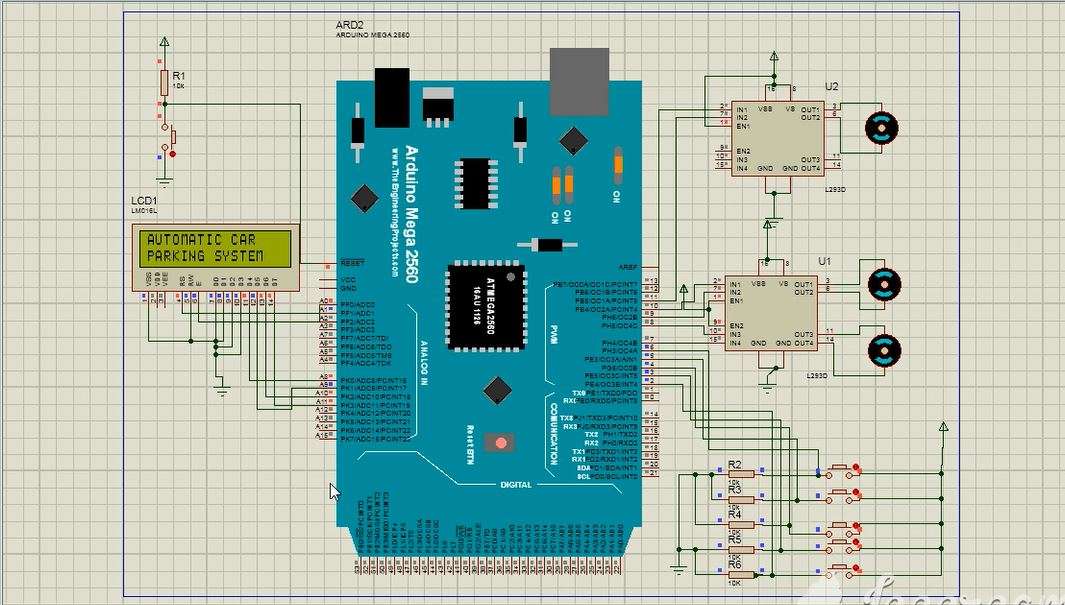Click the 'R1' resistor label
The image size is (1065, 605).
179,75
